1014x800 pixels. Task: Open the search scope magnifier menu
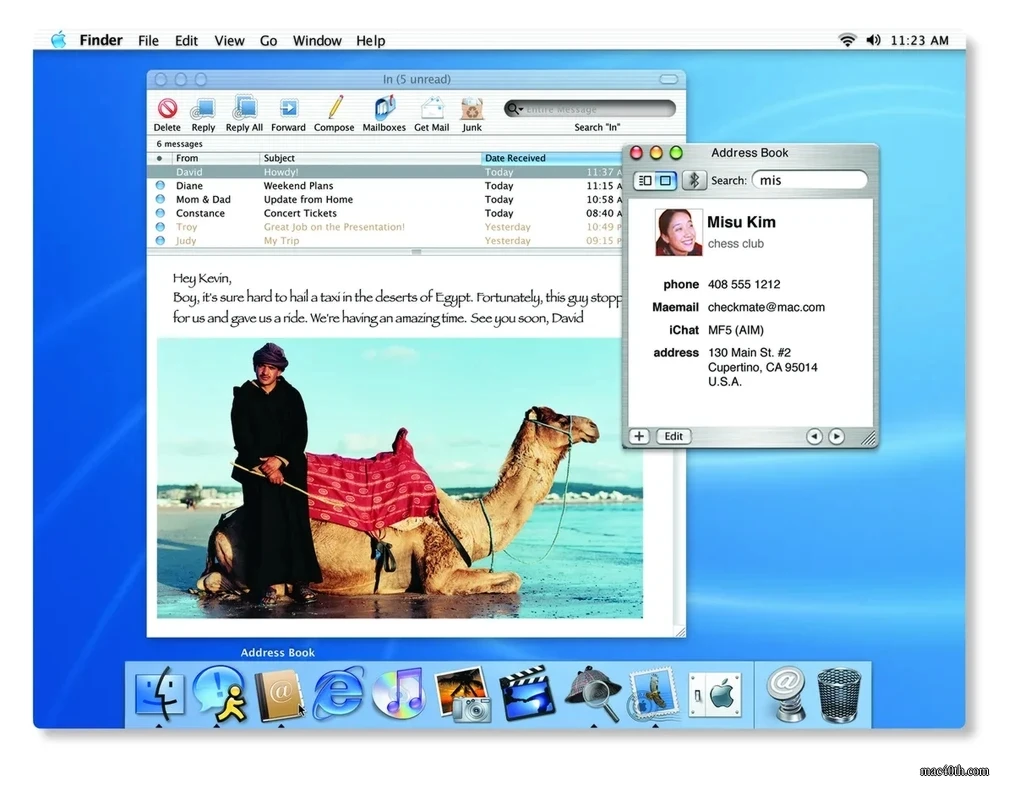coord(511,108)
